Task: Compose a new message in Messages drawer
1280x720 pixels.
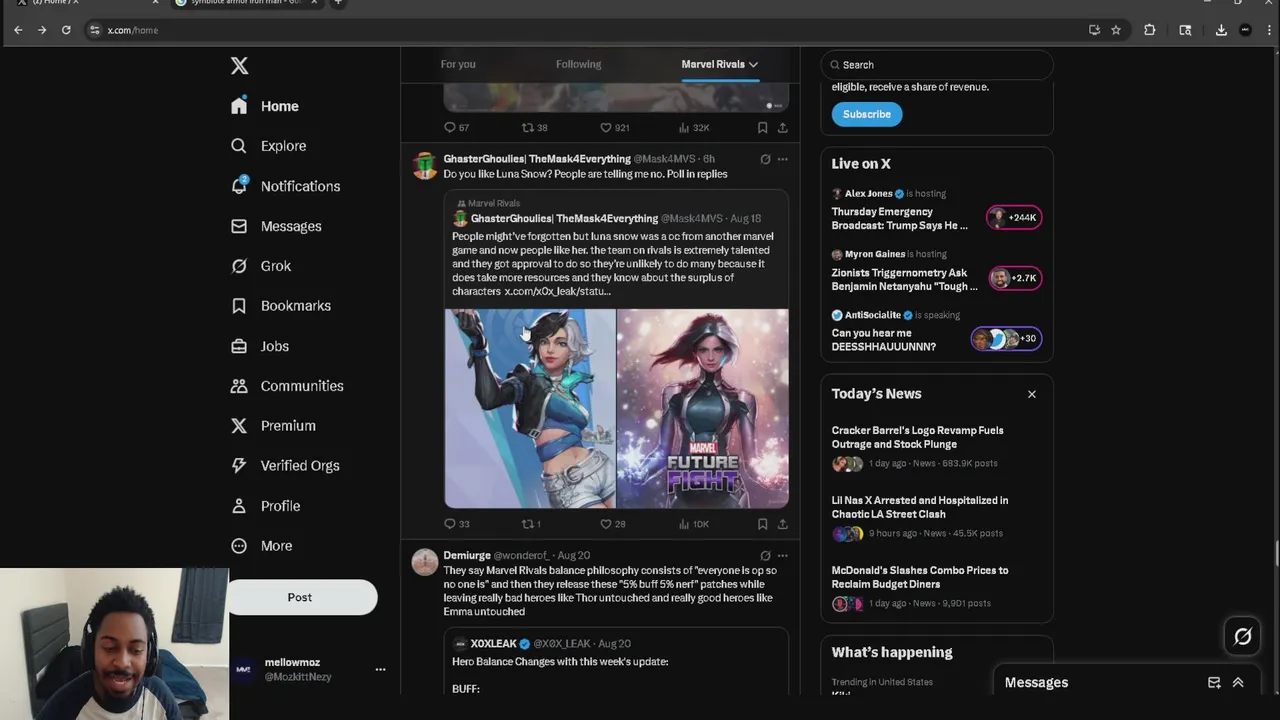Action: click(1214, 683)
